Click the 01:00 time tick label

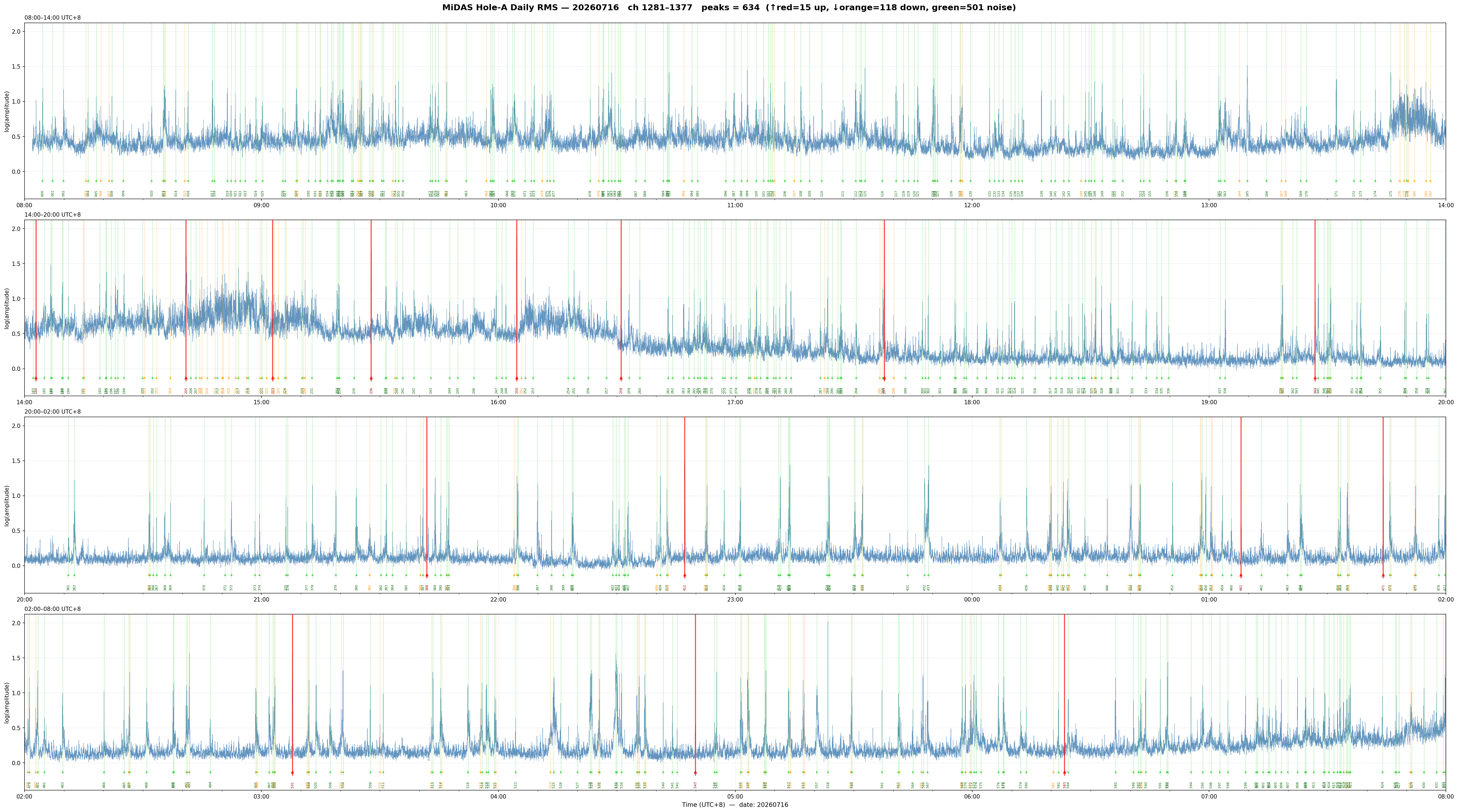pyautogui.click(x=1208, y=599)
